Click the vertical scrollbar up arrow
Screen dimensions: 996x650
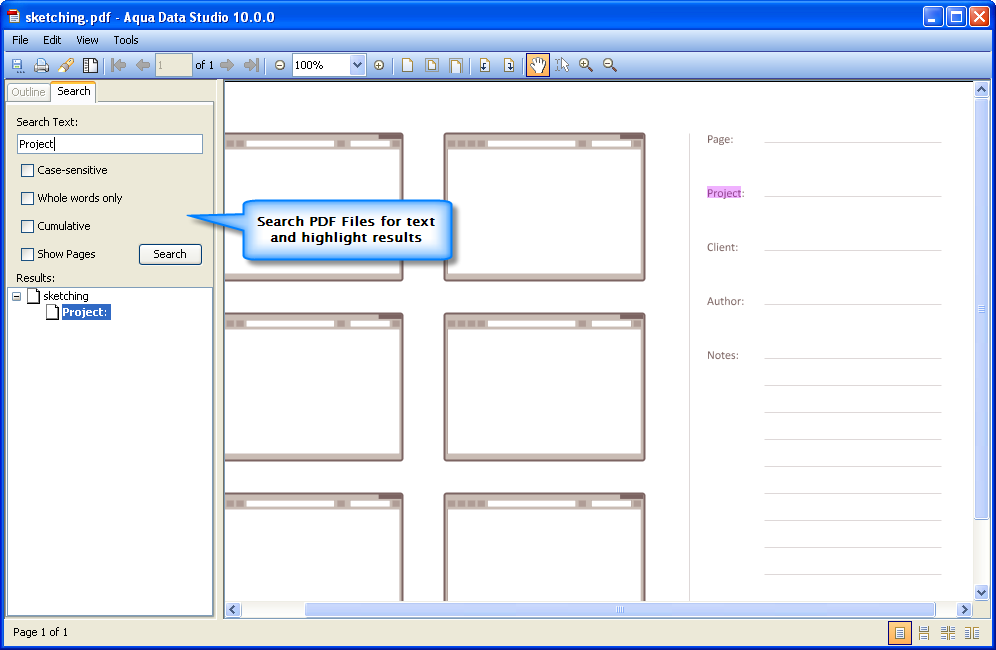[x=981, y=90]
